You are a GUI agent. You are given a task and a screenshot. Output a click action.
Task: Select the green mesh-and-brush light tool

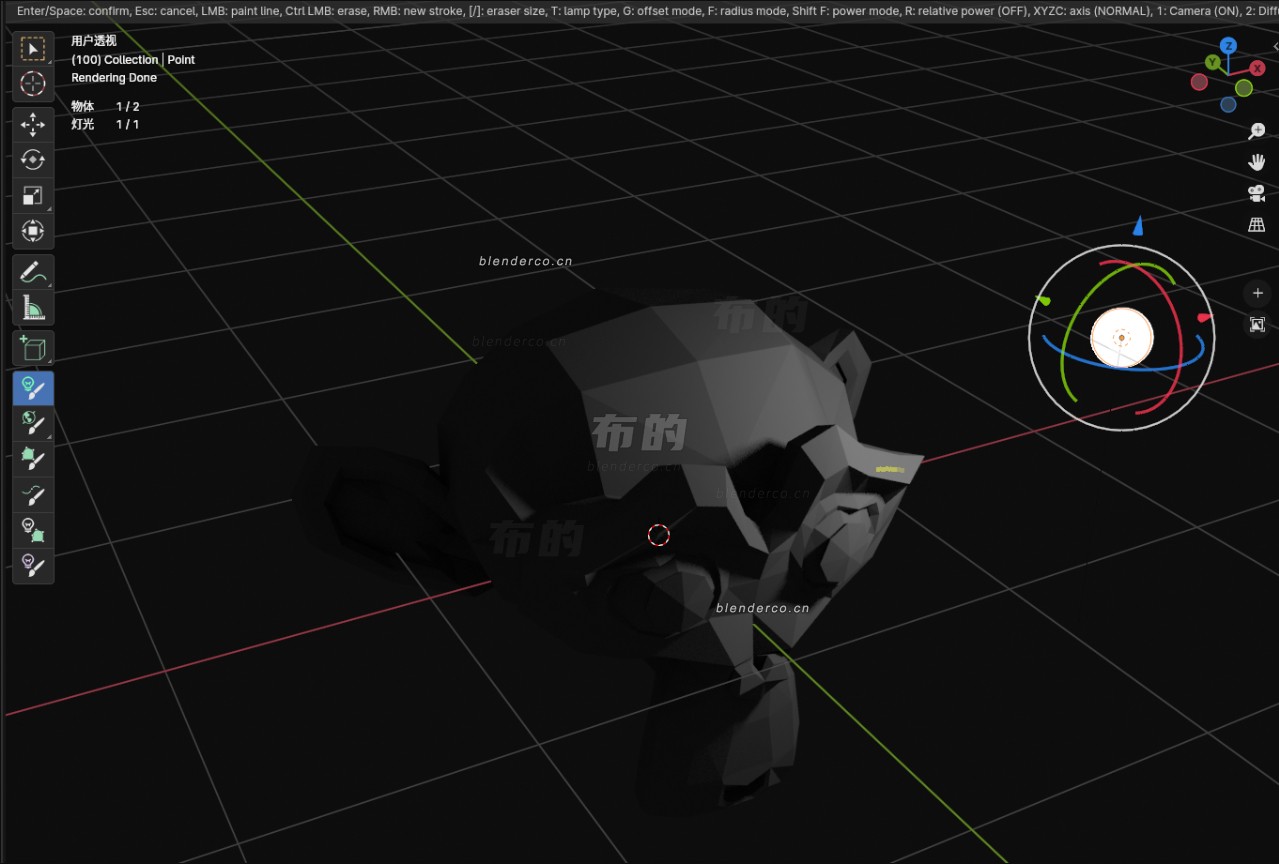click(33, 460)
